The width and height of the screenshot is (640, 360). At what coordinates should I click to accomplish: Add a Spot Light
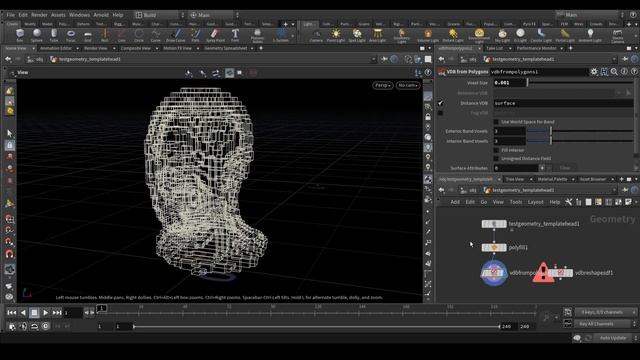[357, 35]
